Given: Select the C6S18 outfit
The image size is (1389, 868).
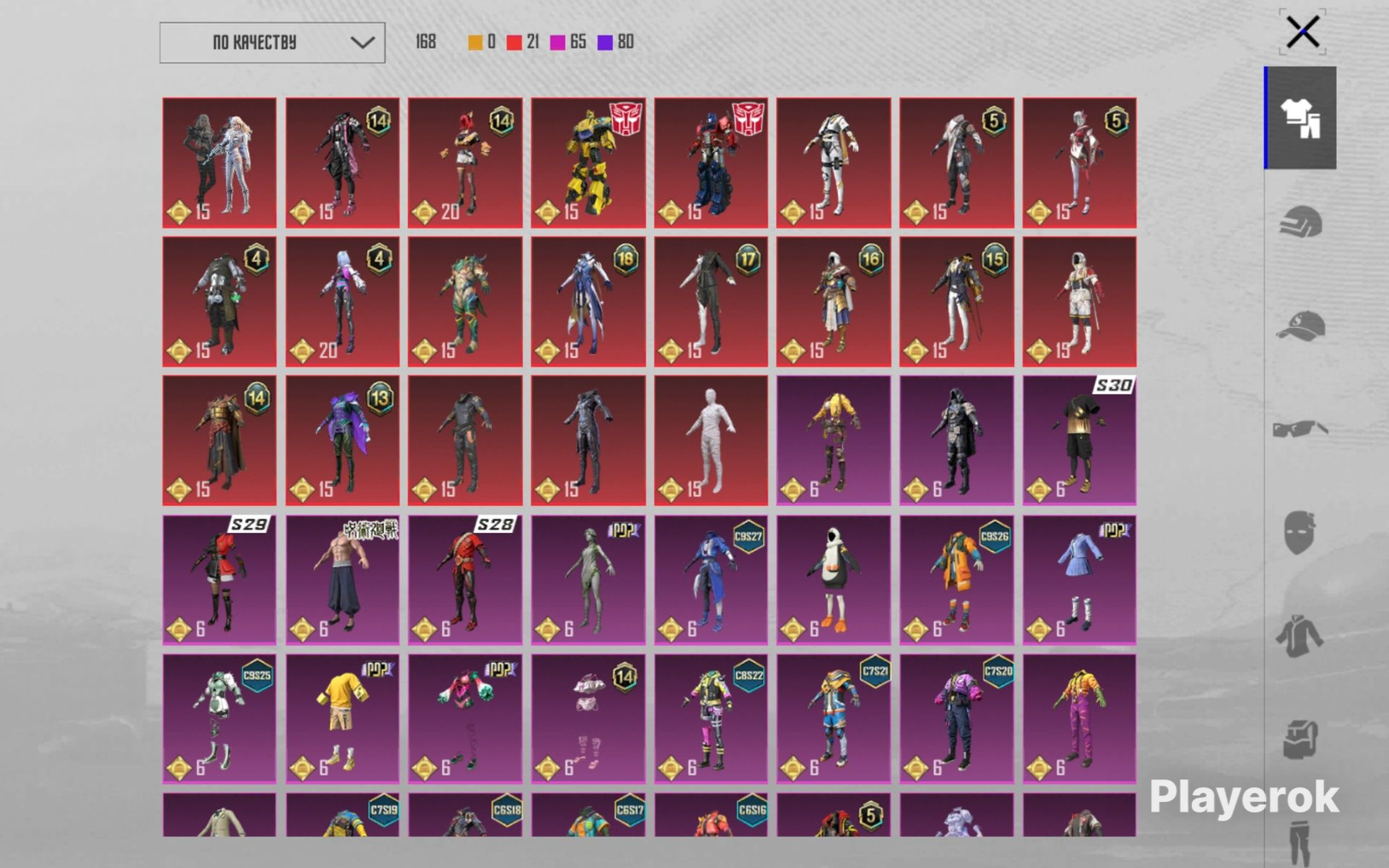Looking at the screenshot, I should point(465,815).
